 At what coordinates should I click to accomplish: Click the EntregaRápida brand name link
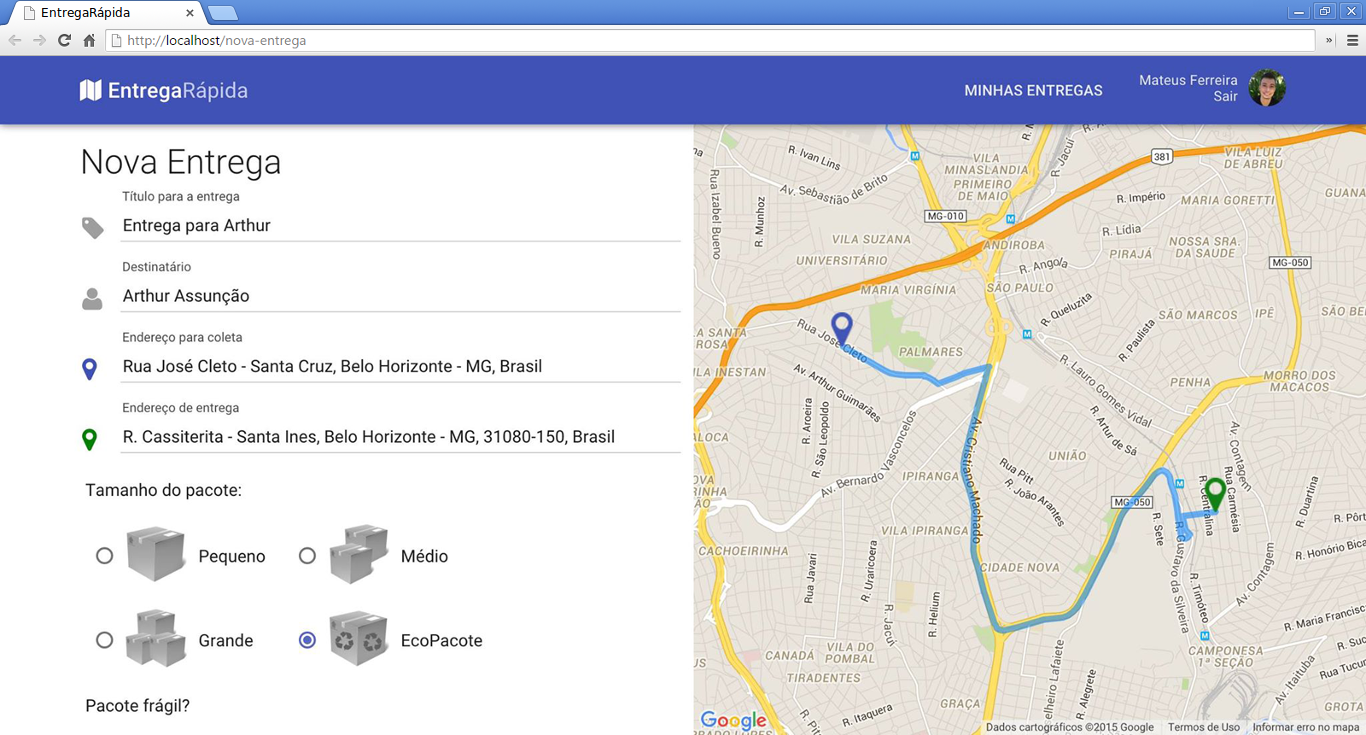click(x=178, y=91)
